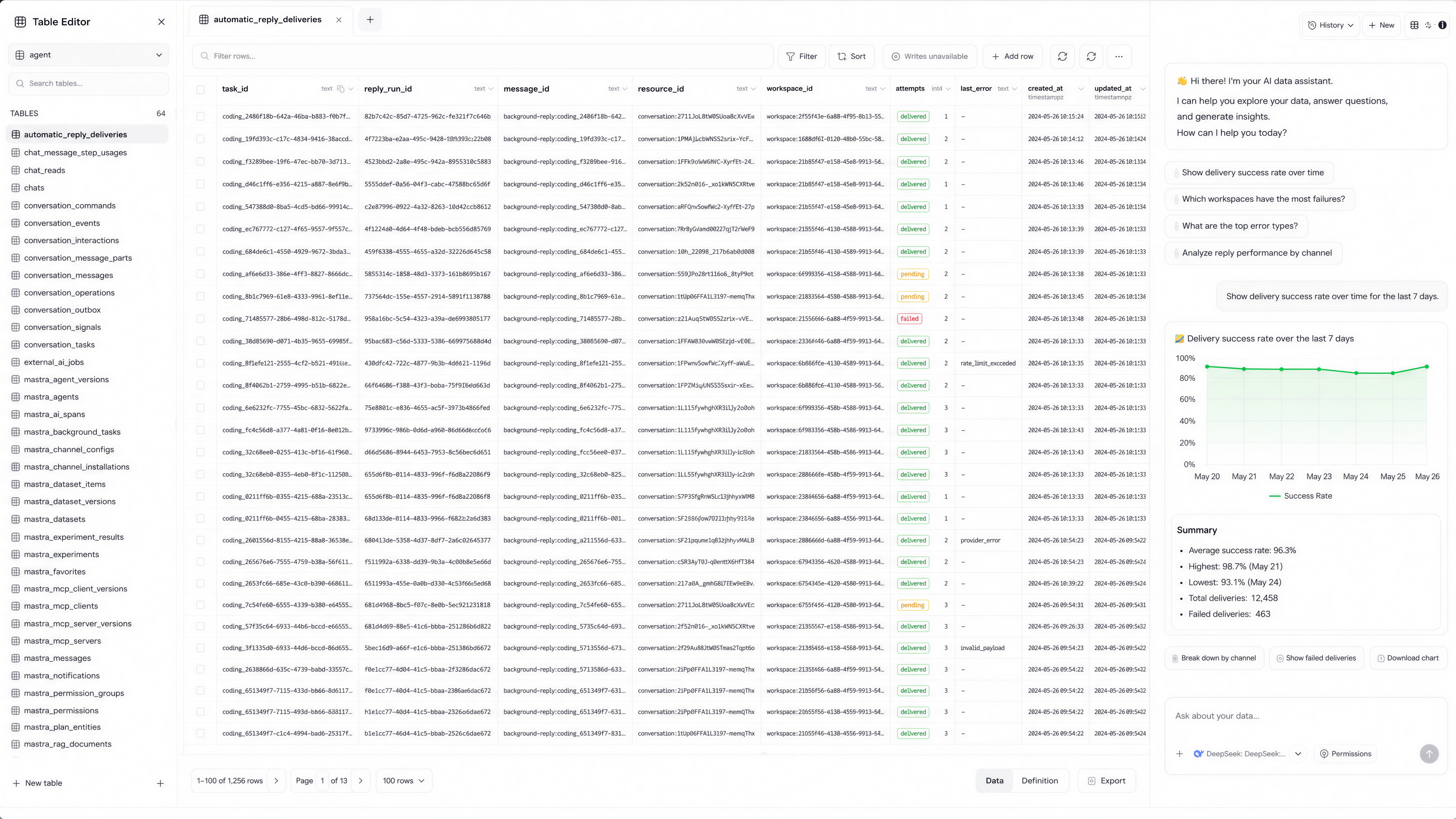
Task: Go to next page arrow
Action: (360, 781)
